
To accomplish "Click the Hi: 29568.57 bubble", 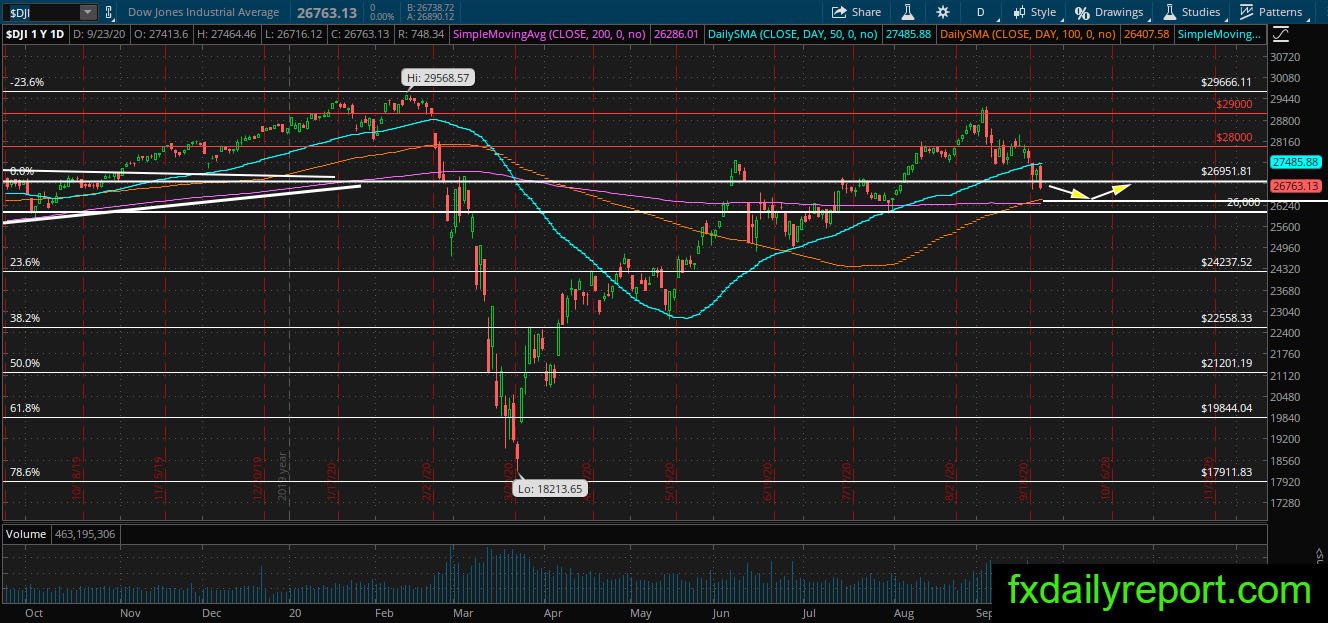I will [438, 77].
